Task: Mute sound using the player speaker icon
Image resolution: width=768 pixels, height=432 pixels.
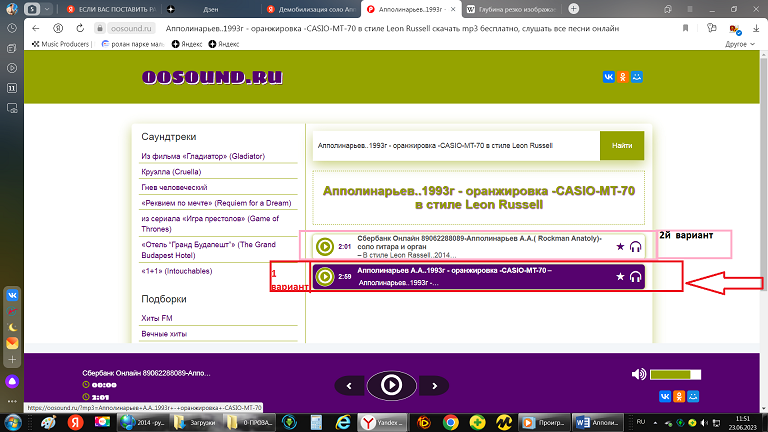Action: click(x=639, y=374)
